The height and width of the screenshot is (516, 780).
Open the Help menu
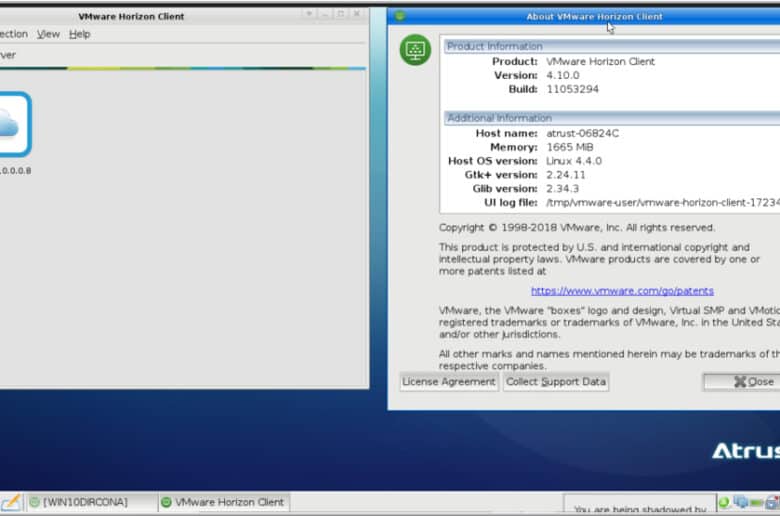point(80,34)
